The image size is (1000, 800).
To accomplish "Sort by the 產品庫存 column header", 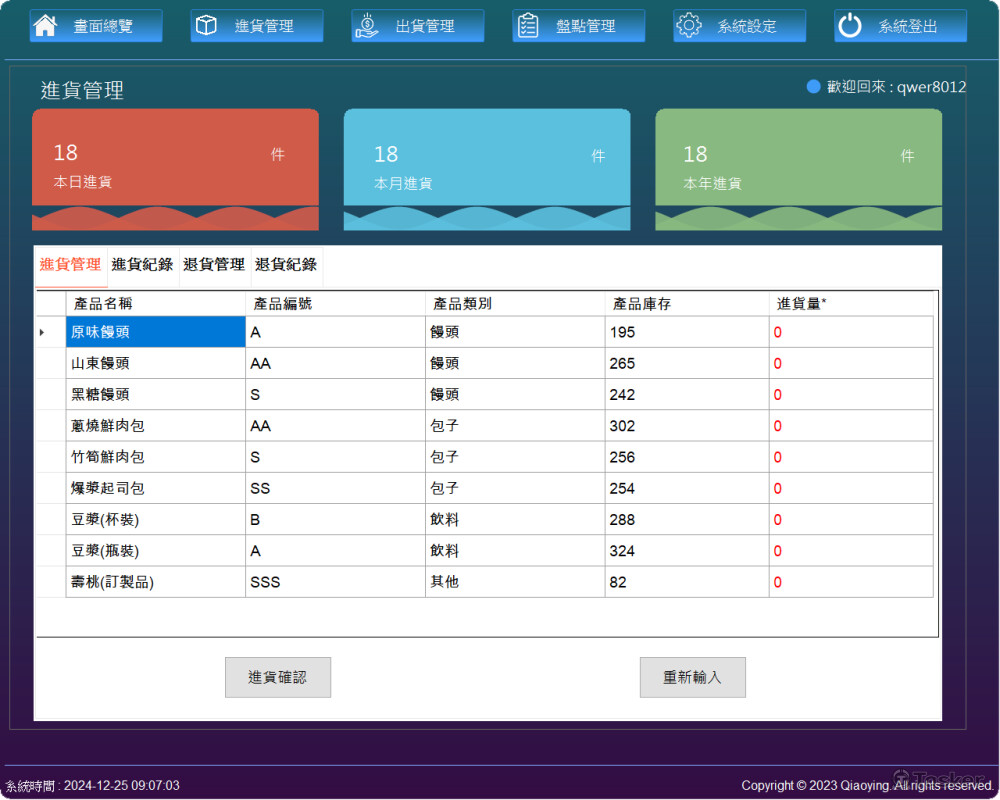I will [x=686, y=304].
